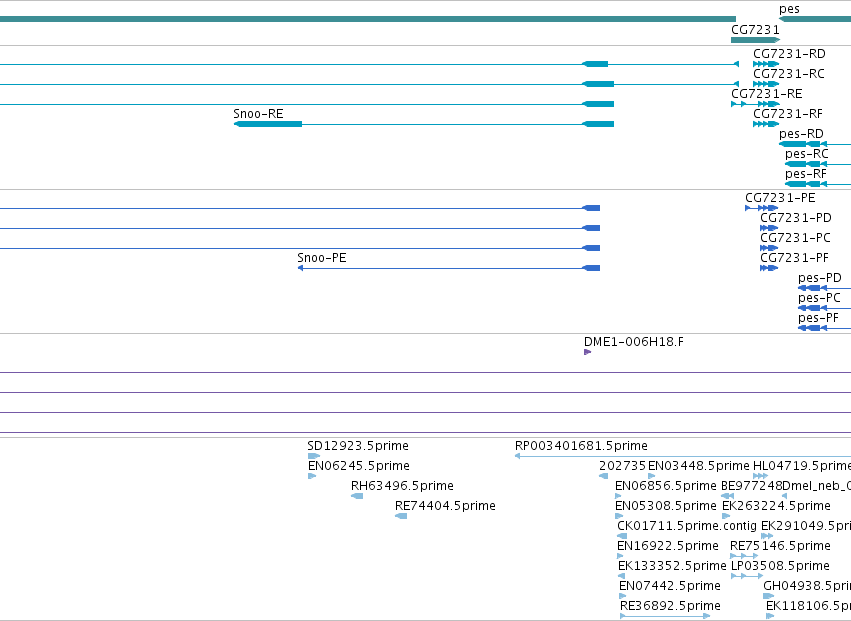
Task: Click the pes-RD transcript label
Action: (x=801, y=134)
